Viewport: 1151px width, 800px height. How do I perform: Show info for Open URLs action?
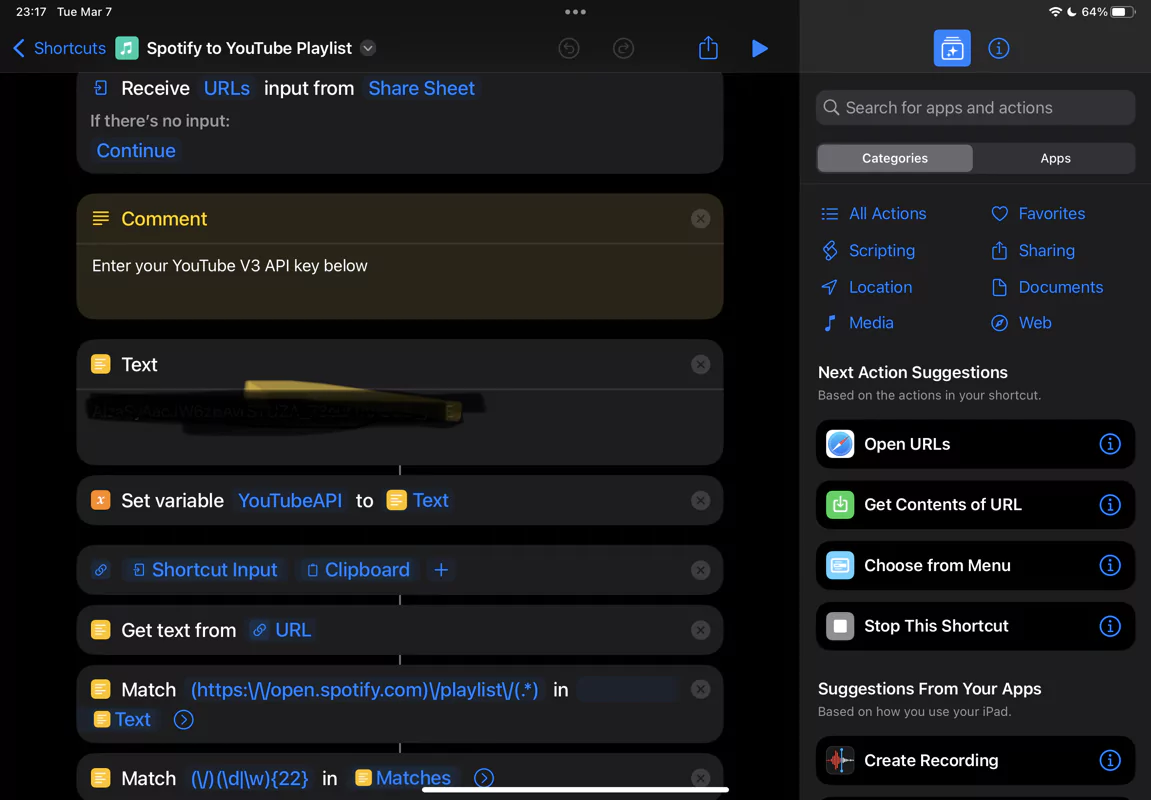(x=1109, y=444)
